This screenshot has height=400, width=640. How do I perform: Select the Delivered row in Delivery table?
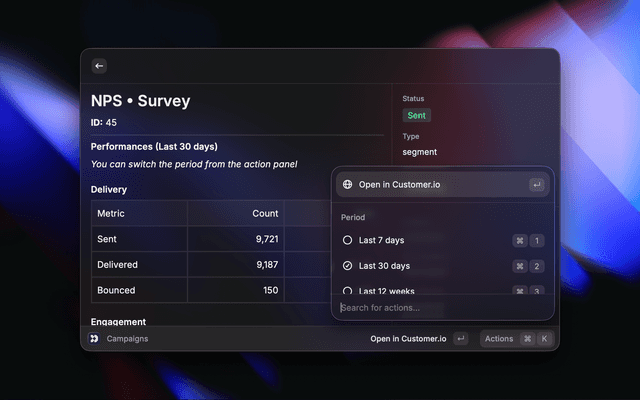(117, 265)
